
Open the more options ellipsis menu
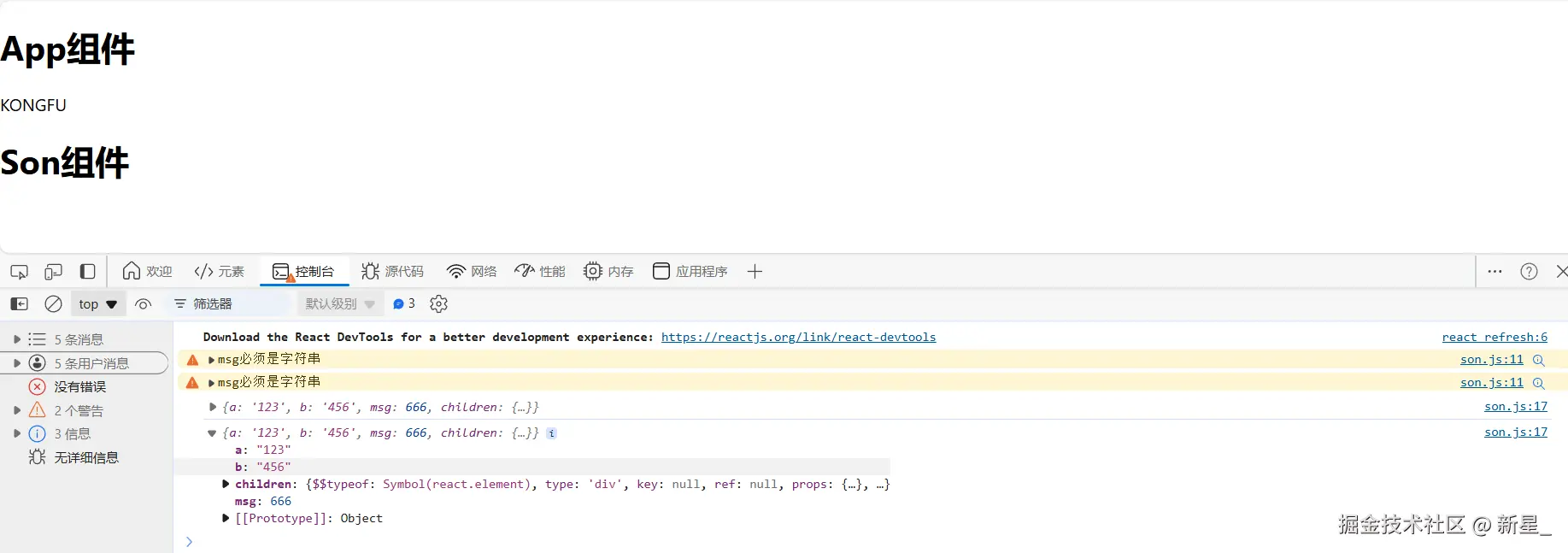pos(1495,272)
